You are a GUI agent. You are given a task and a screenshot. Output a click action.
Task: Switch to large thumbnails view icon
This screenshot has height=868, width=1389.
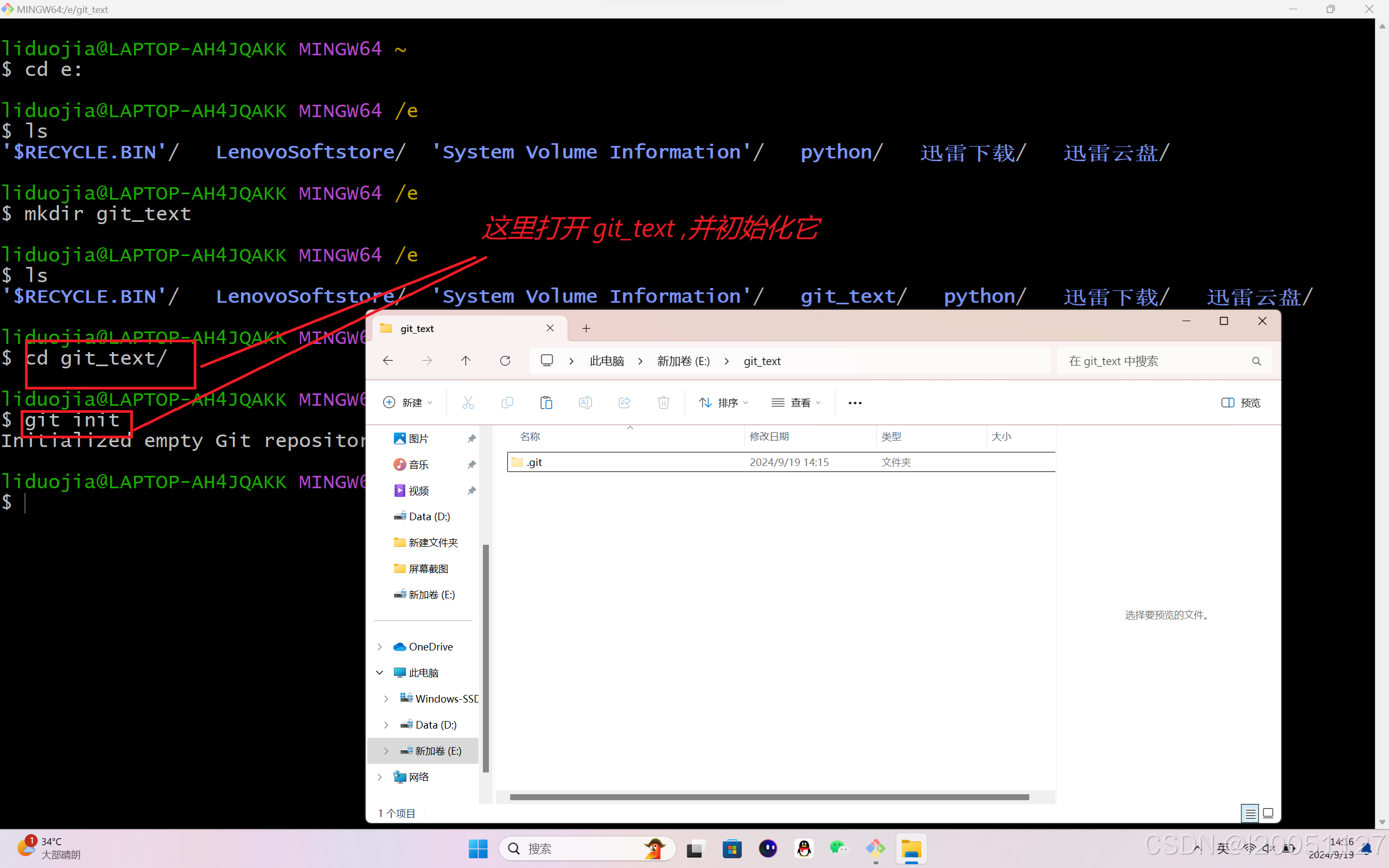(x=1269, y=813)
